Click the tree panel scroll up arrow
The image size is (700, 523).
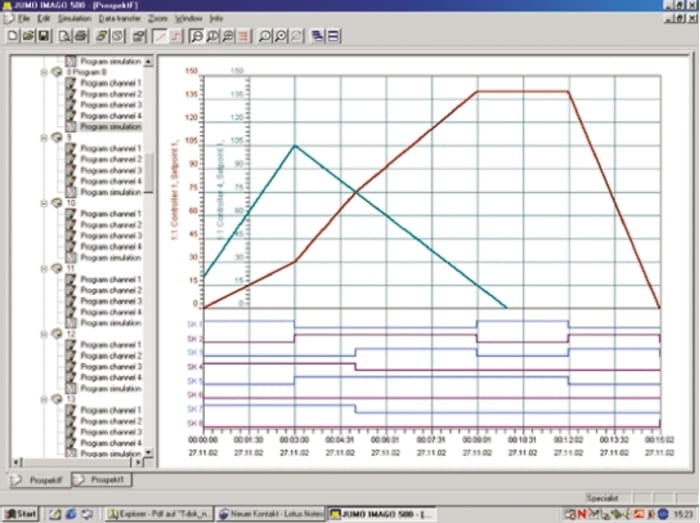click(x=149, y=61)
